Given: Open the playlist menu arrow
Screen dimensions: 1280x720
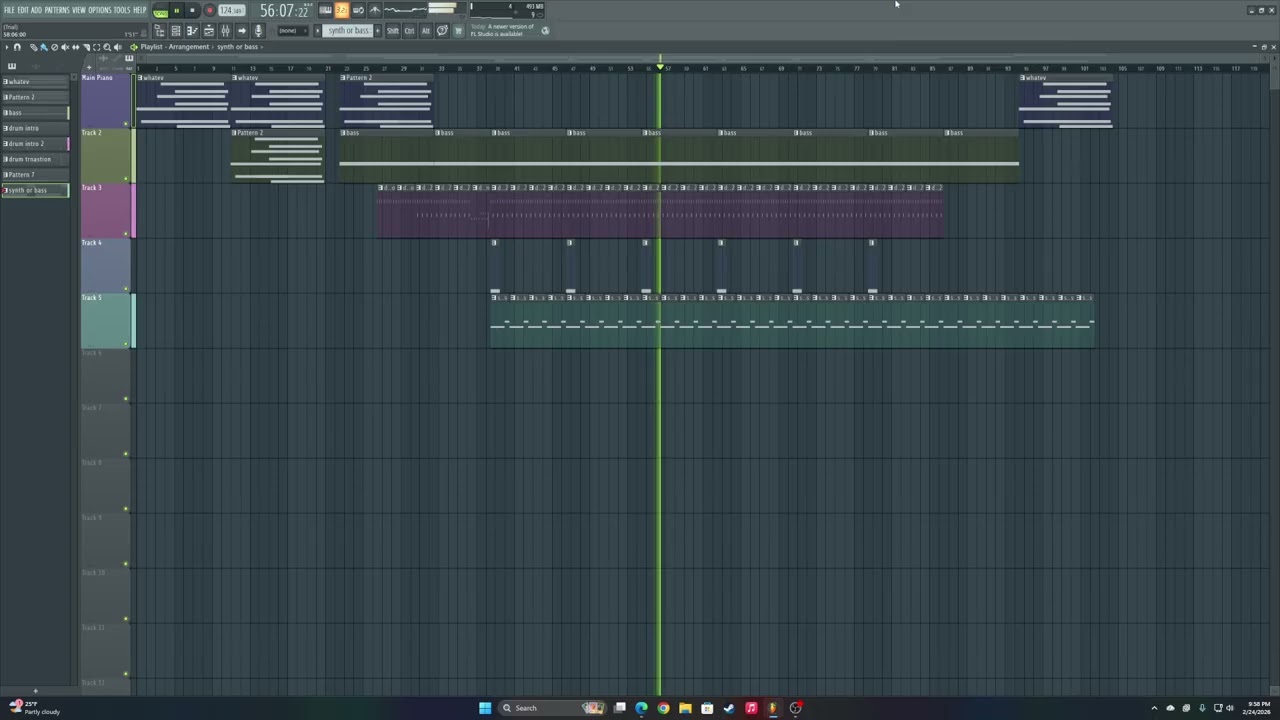Looking at the screenshot, I should pyautogui.click(x=7, y=47).
